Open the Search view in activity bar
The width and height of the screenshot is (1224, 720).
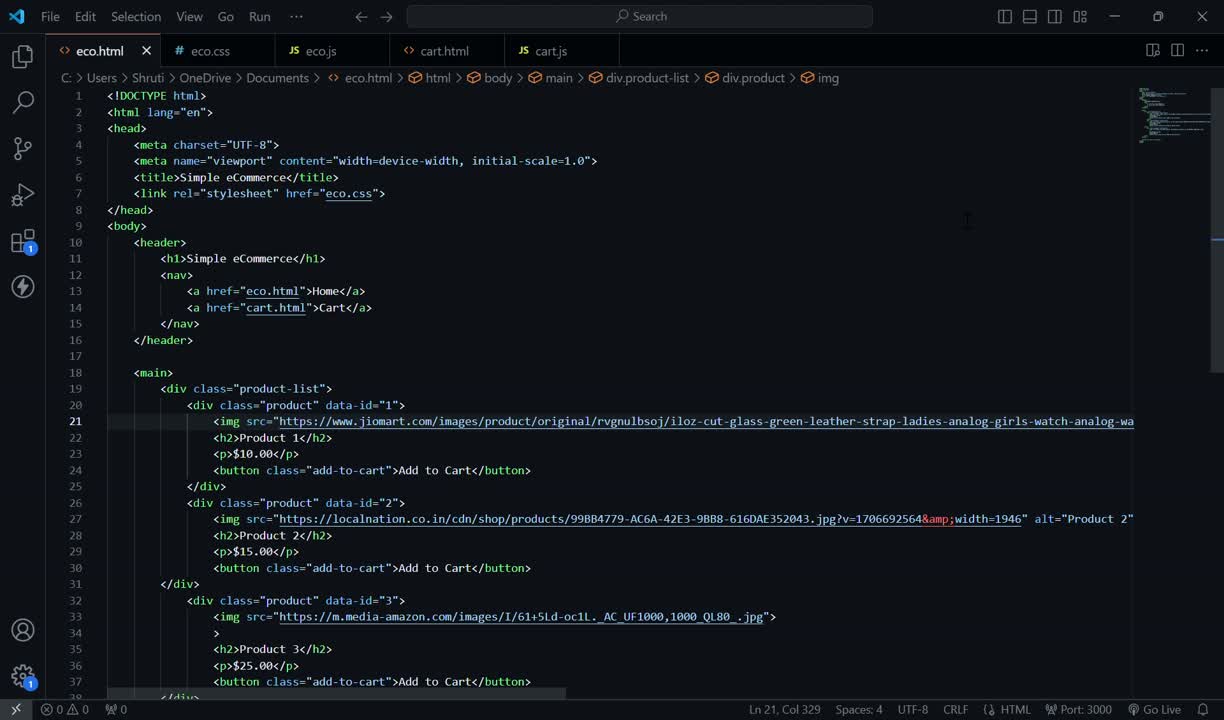tap(22, 102)
